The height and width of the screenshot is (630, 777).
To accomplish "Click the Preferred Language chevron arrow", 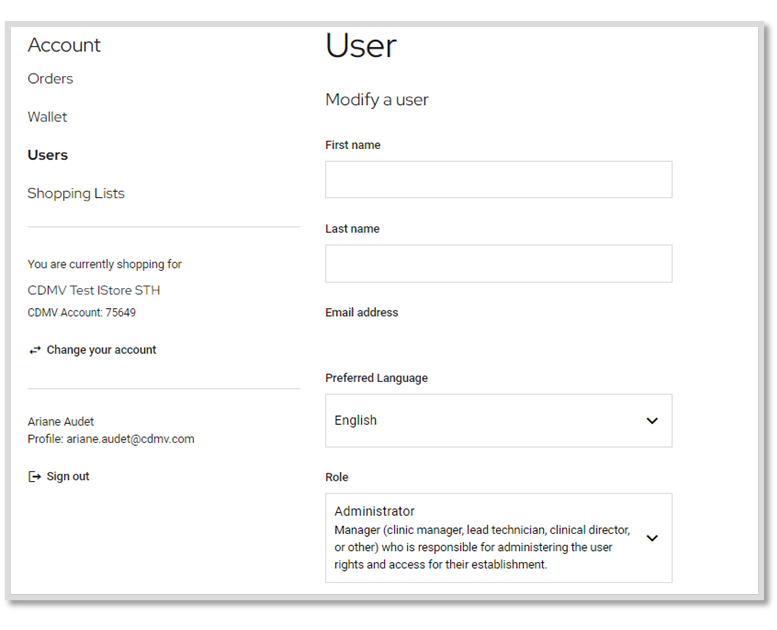I will click(x=652, y=421).
